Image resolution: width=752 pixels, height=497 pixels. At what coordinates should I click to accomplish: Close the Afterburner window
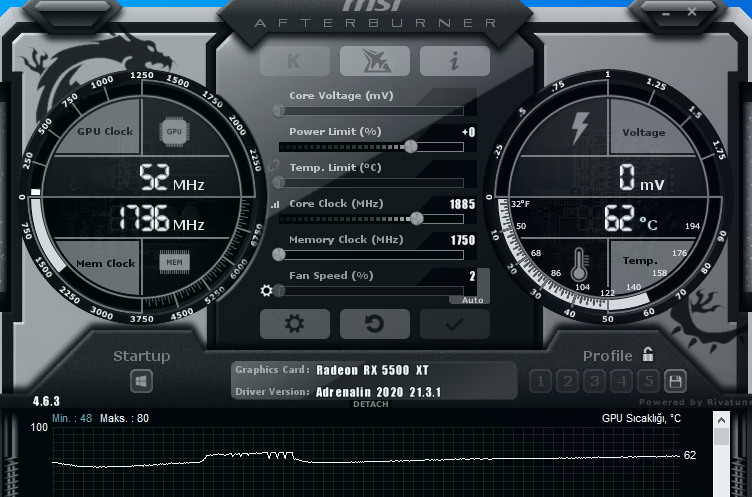pos(692,12)
